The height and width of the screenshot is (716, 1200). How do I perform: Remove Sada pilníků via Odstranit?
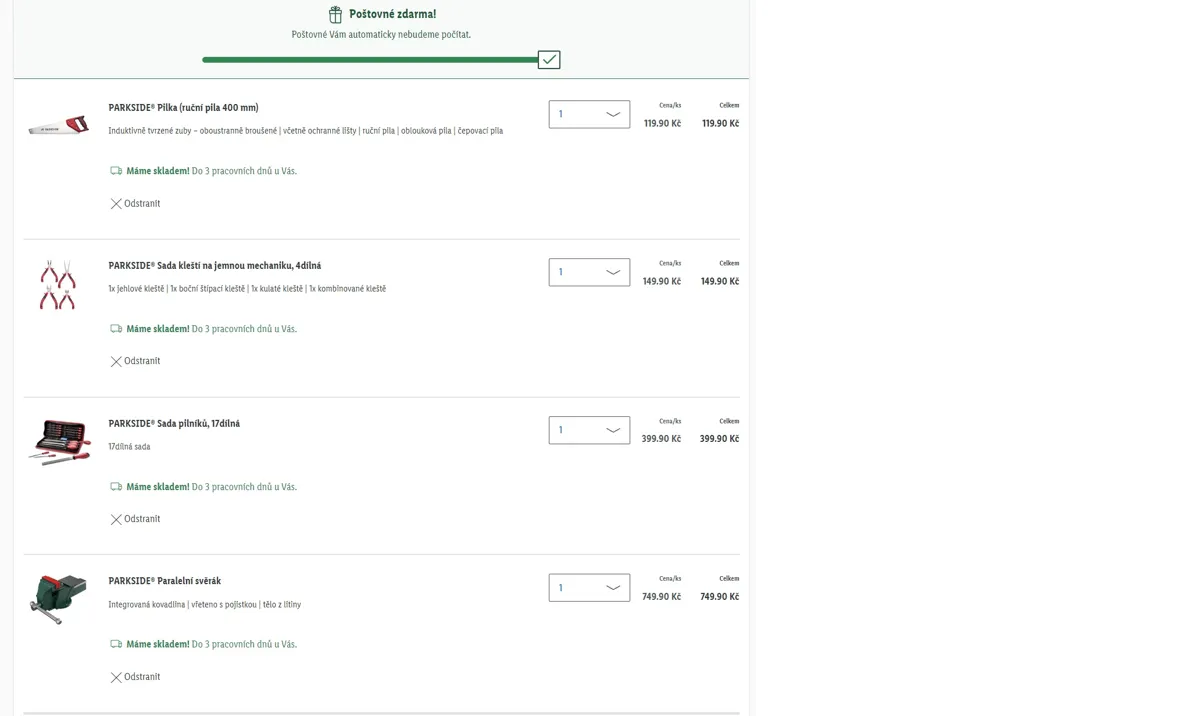click(135, 519)
